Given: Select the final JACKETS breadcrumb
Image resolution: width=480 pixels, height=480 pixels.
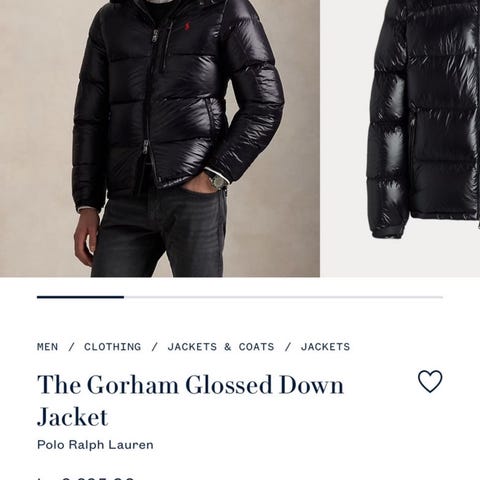Looking at the screenshot, I should [x=325, y=347].
